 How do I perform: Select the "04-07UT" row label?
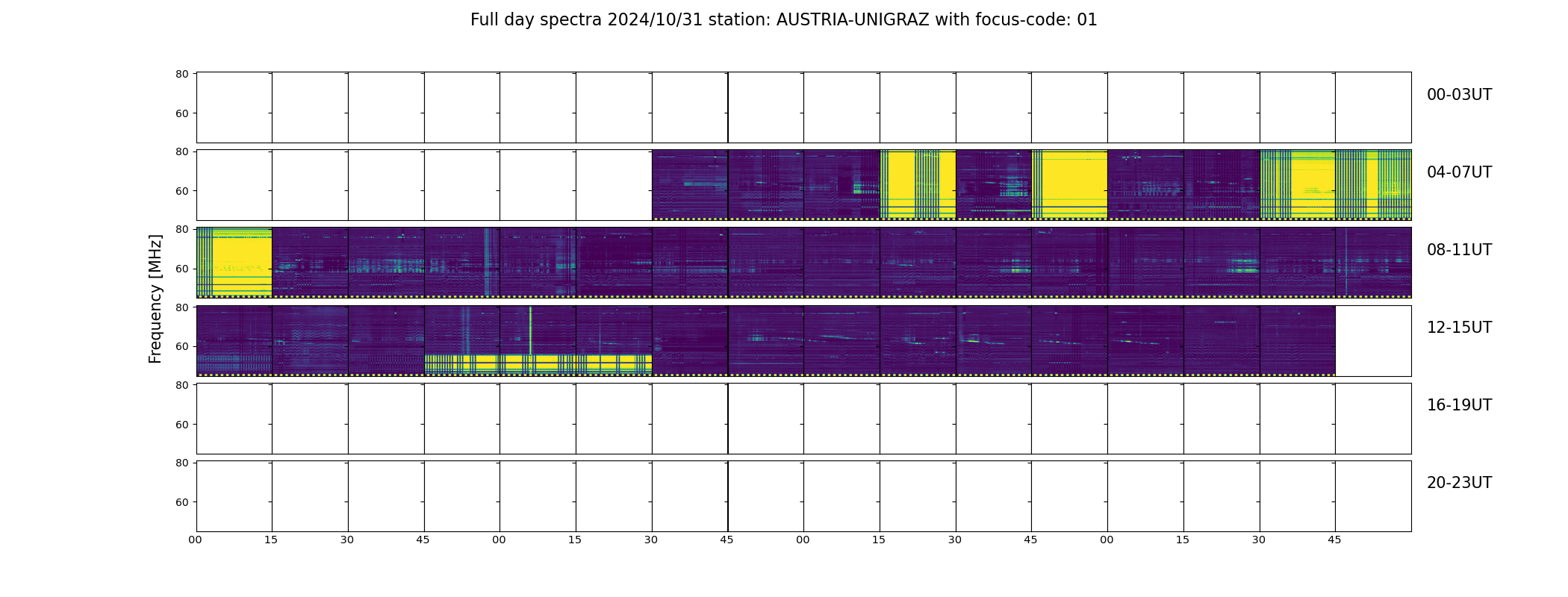[x=1459, y=172]
